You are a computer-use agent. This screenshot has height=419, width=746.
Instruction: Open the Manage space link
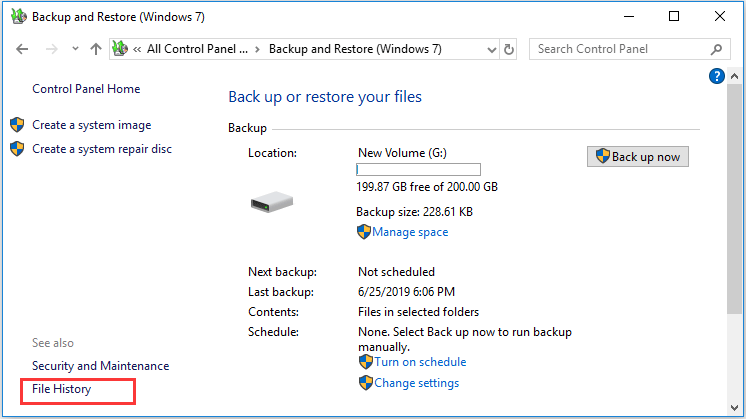coord(410,232)
